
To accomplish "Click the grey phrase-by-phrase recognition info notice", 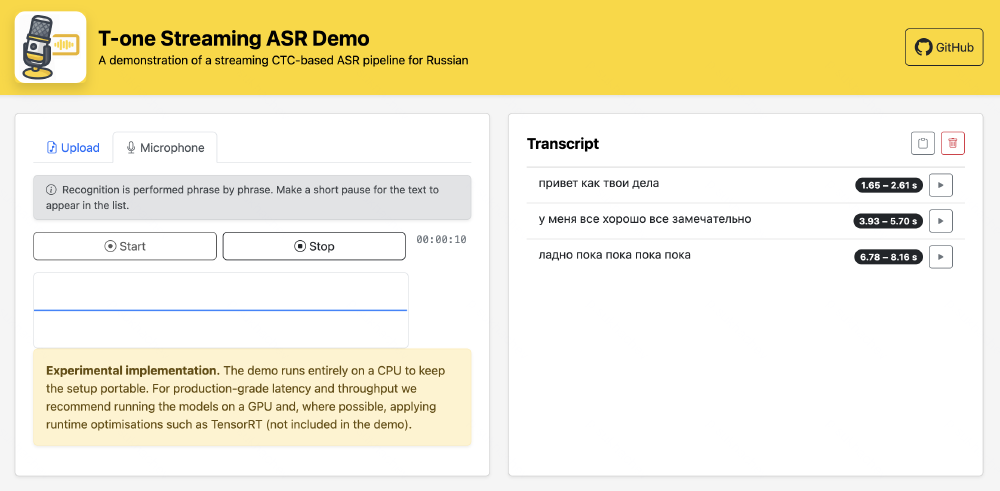I will tap(252, 197).
